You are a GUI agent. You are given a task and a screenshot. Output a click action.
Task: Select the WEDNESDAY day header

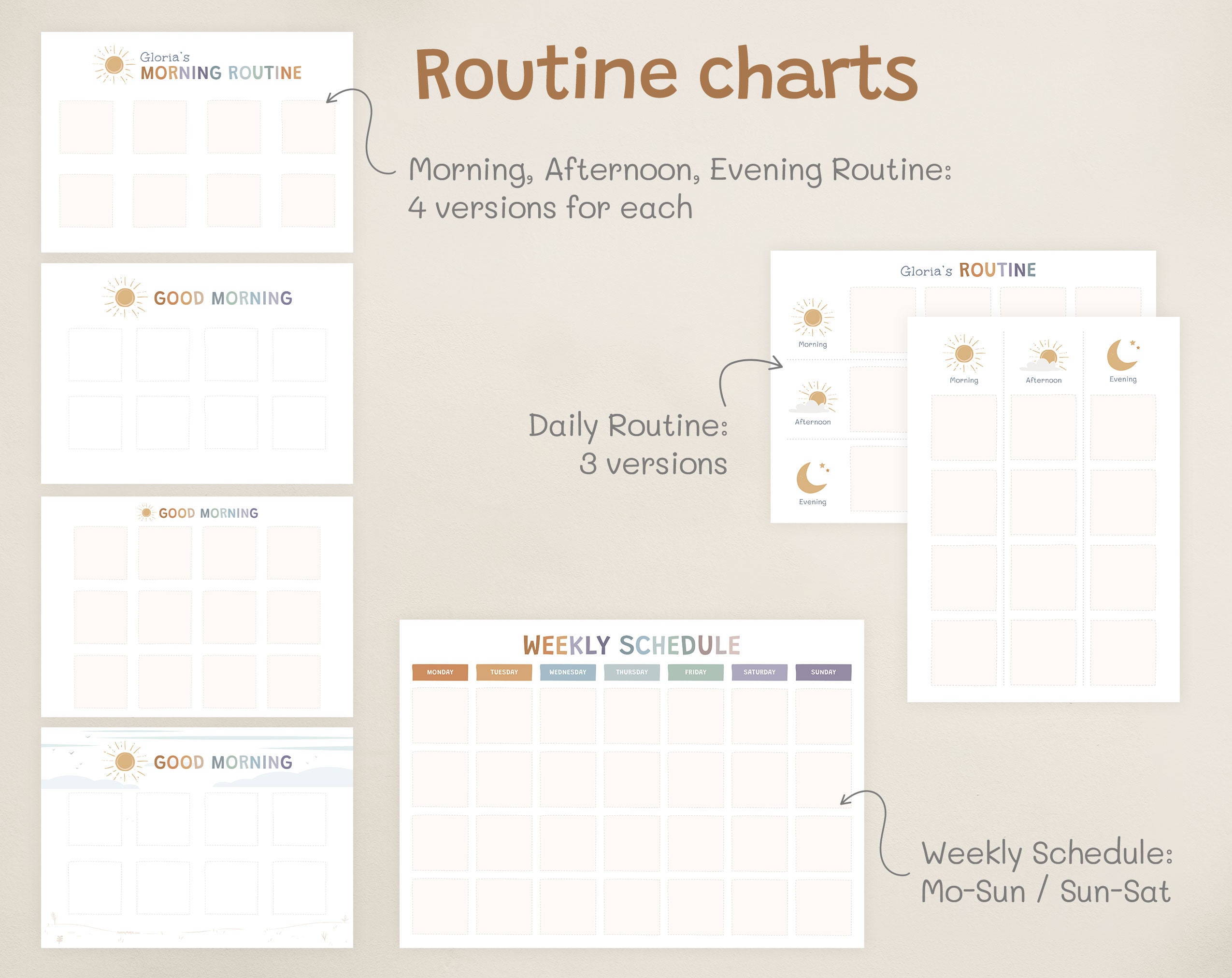568,673
